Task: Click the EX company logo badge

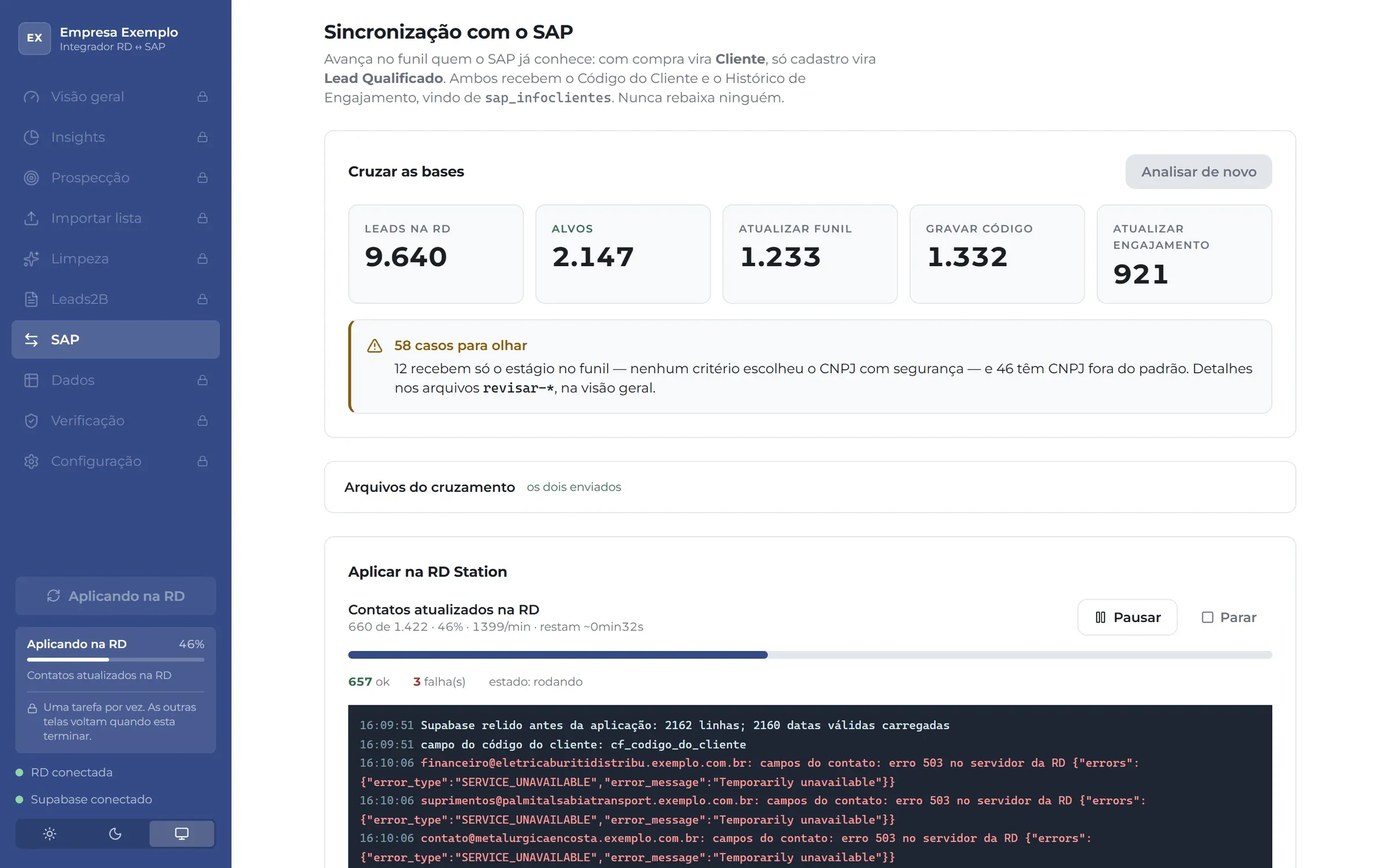Action: coord(35,38)
